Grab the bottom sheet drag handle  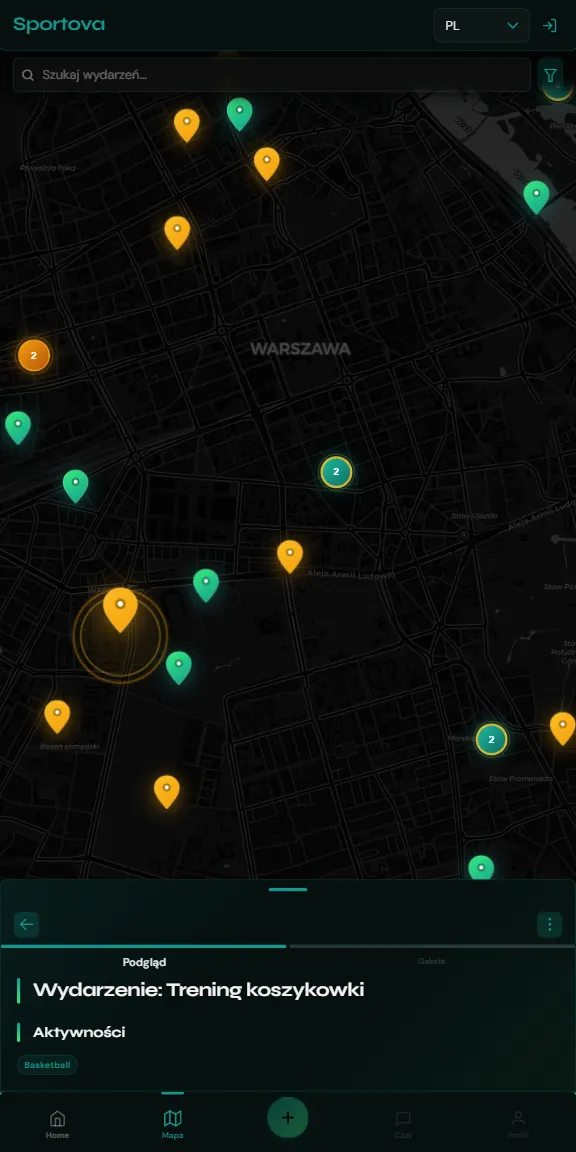288,890
